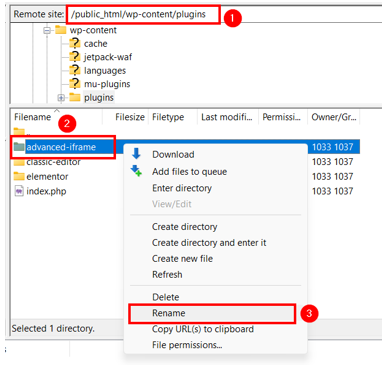Click the index.php file icon
382x365 pixels.
click(19, 191)
